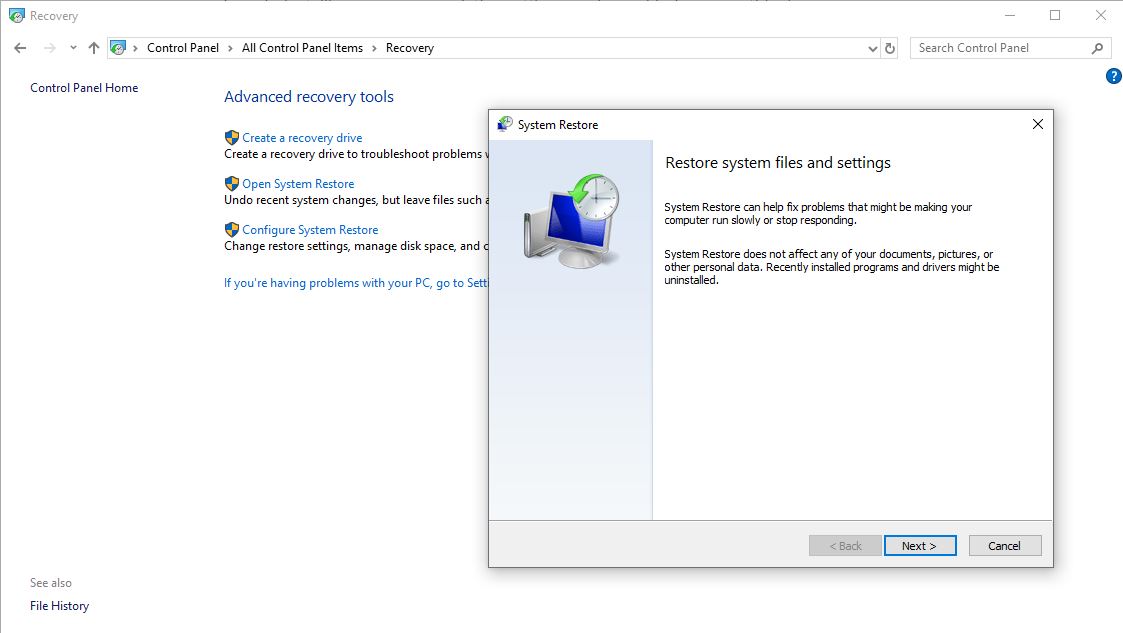Open Control Panel Home link

click(x=84, y=87)
